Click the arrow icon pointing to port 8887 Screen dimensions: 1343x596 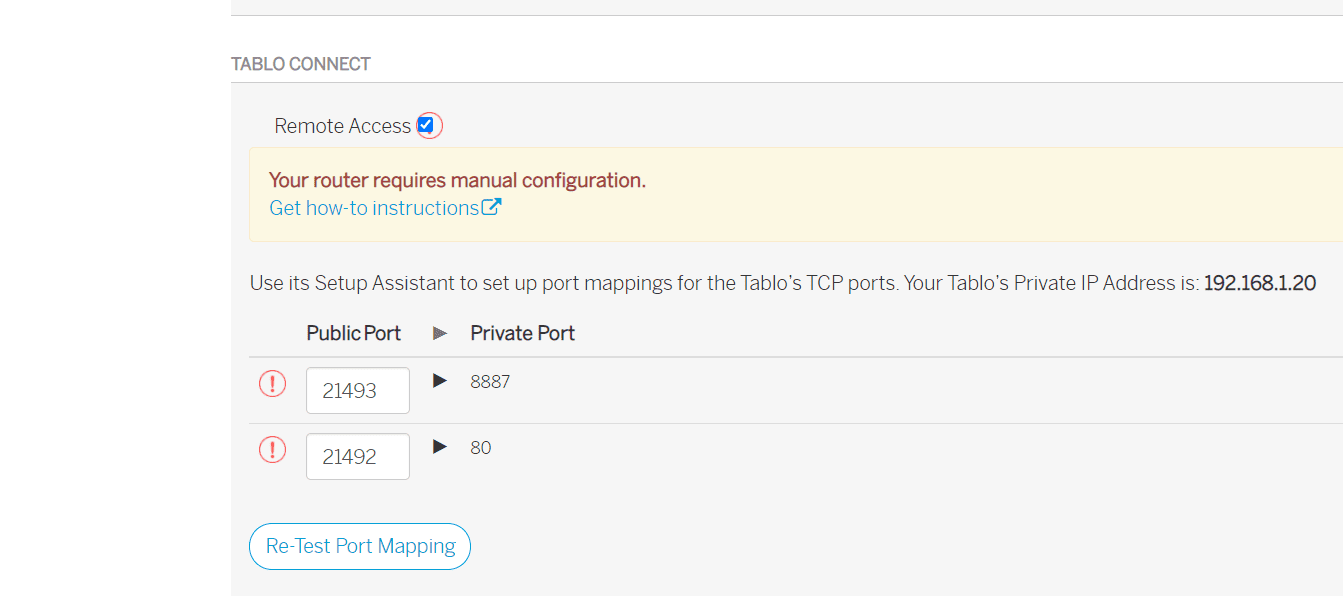(x=440, y=381)
